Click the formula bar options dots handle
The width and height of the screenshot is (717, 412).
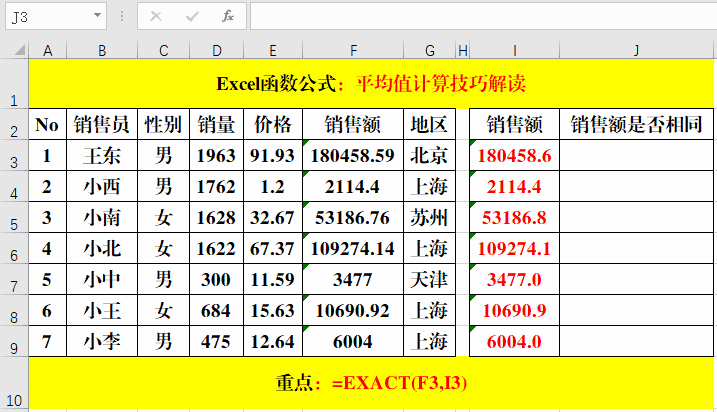click(x=122, y=16)
